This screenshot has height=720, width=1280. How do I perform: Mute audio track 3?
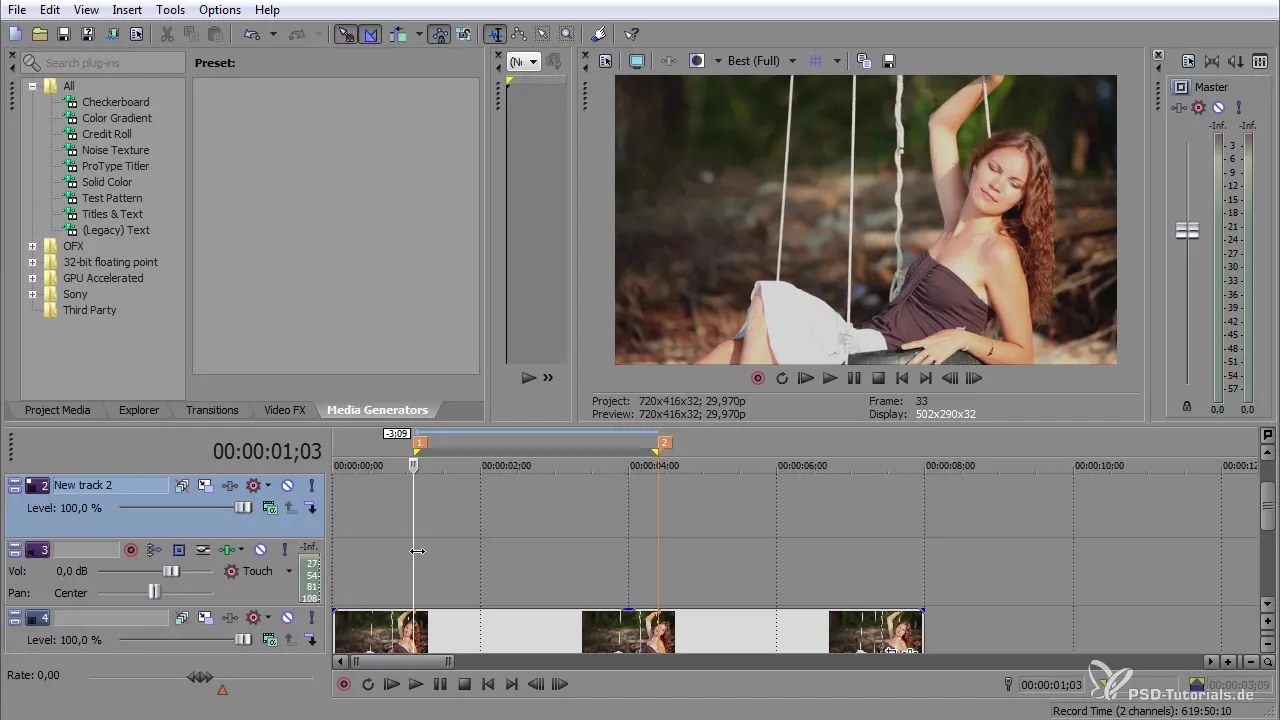[260, 550]
